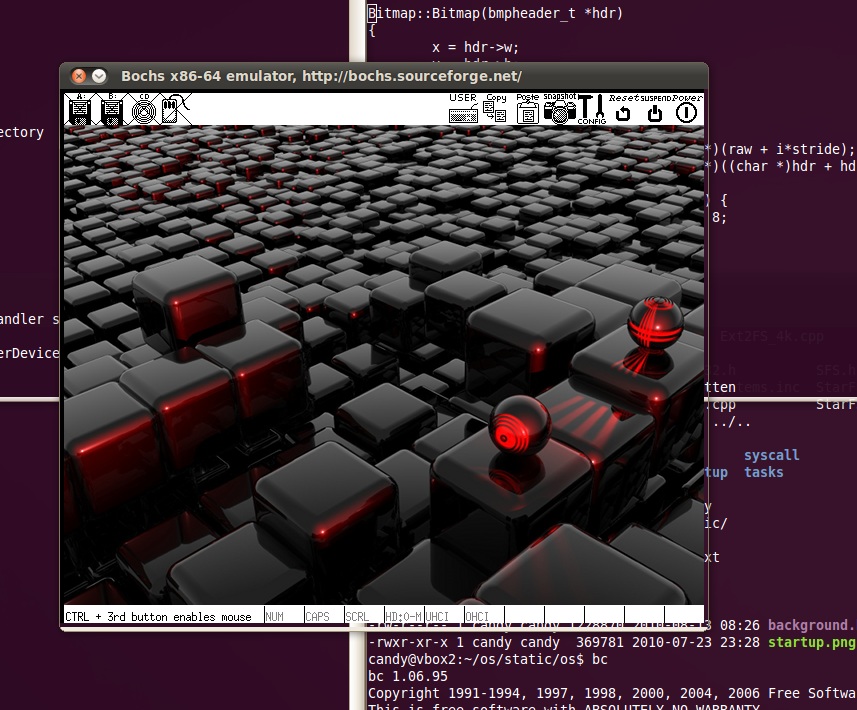Click the 'erDevice' text in the left terminal
857x710 pixels.
coord(29,353)
